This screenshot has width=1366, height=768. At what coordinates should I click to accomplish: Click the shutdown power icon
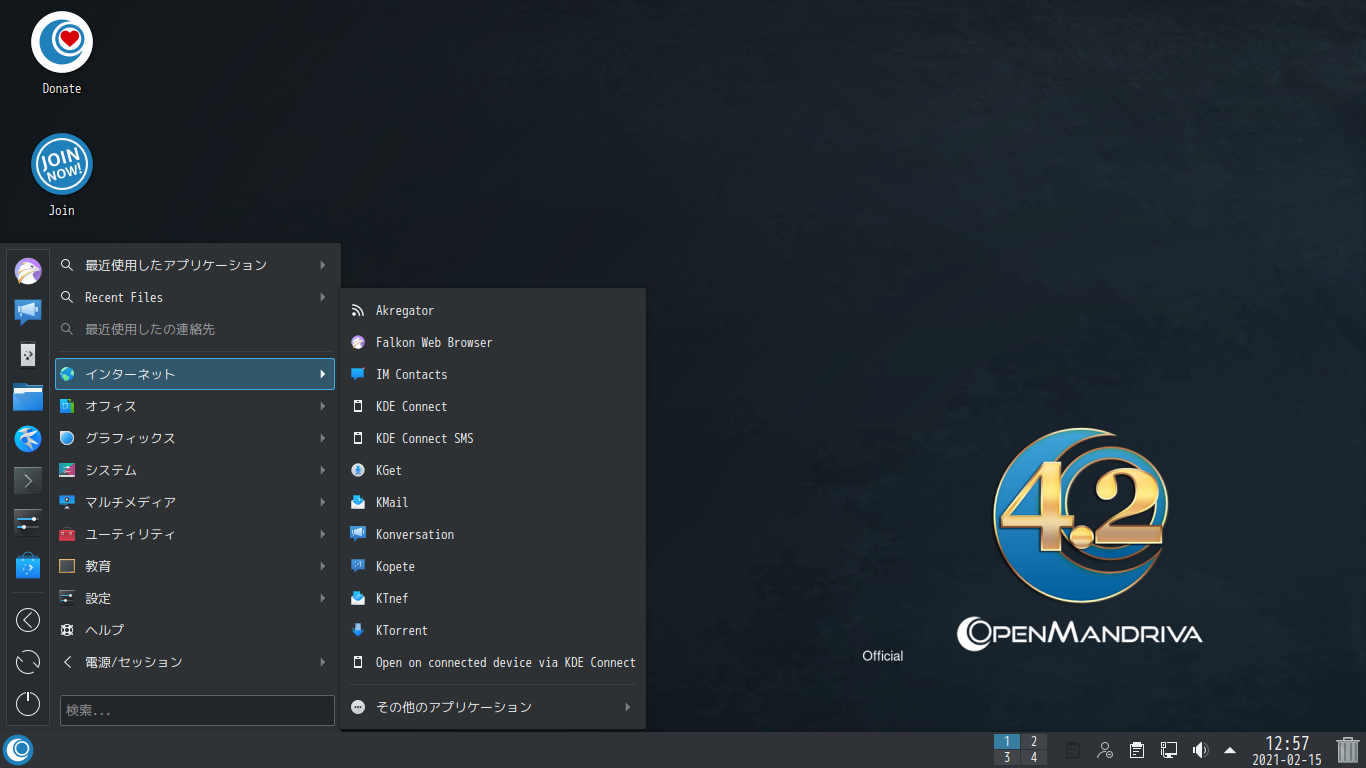tap(28, 704)
